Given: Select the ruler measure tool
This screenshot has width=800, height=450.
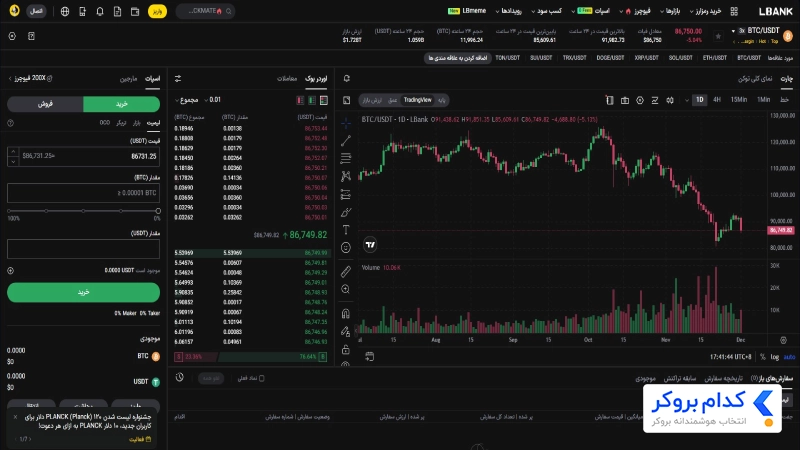Looking at the screenshot, I should (x=346, y=271).
